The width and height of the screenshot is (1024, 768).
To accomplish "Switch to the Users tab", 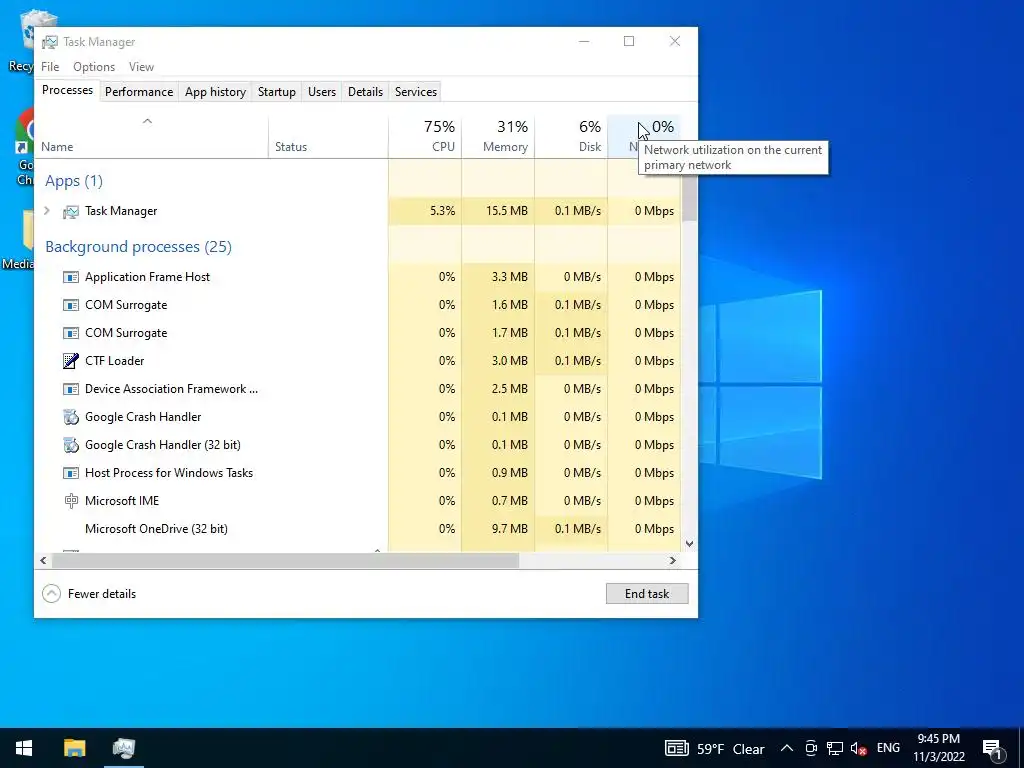I will tap(322, 92).
